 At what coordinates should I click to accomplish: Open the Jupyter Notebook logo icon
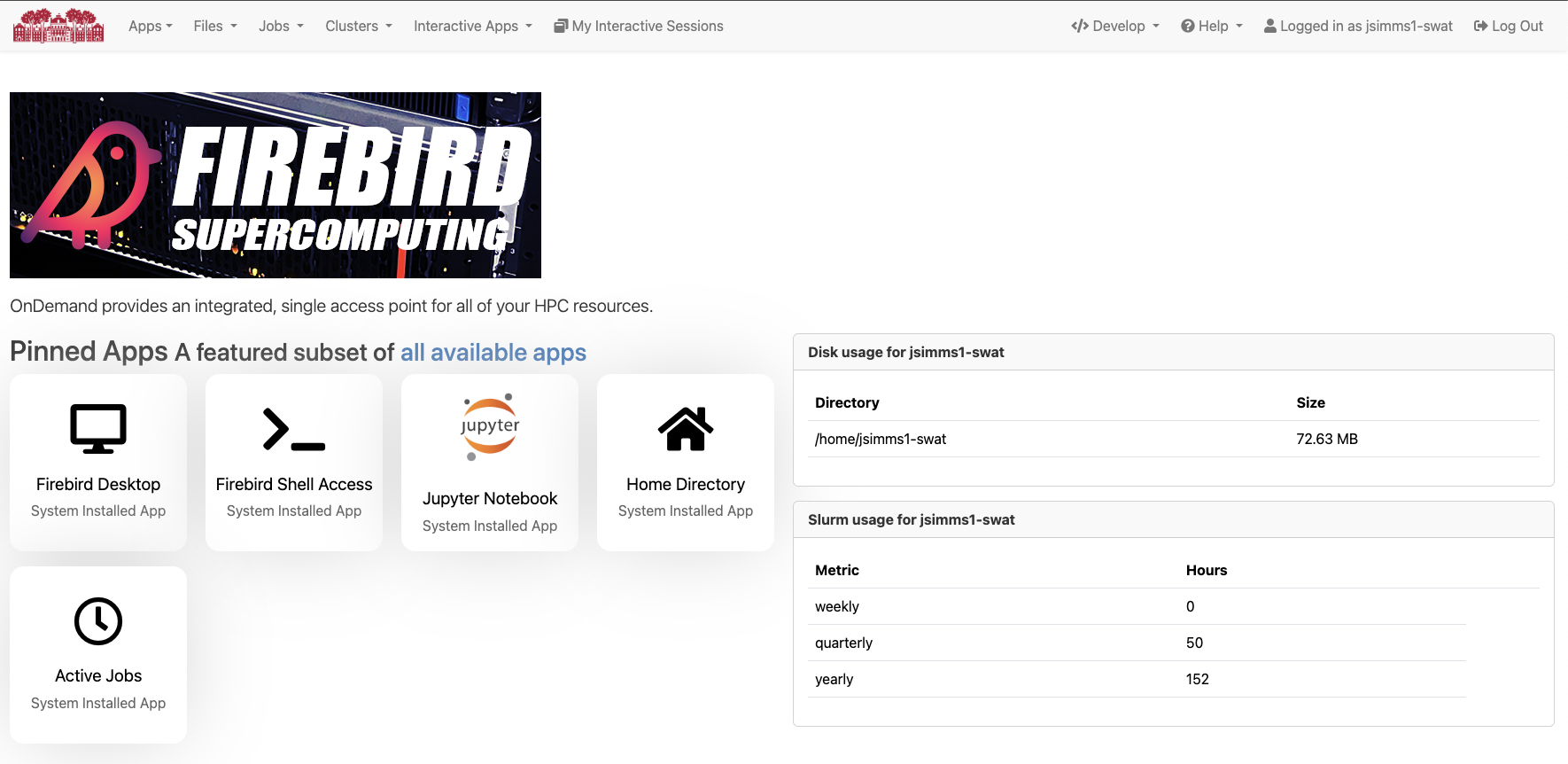point(490,427)
